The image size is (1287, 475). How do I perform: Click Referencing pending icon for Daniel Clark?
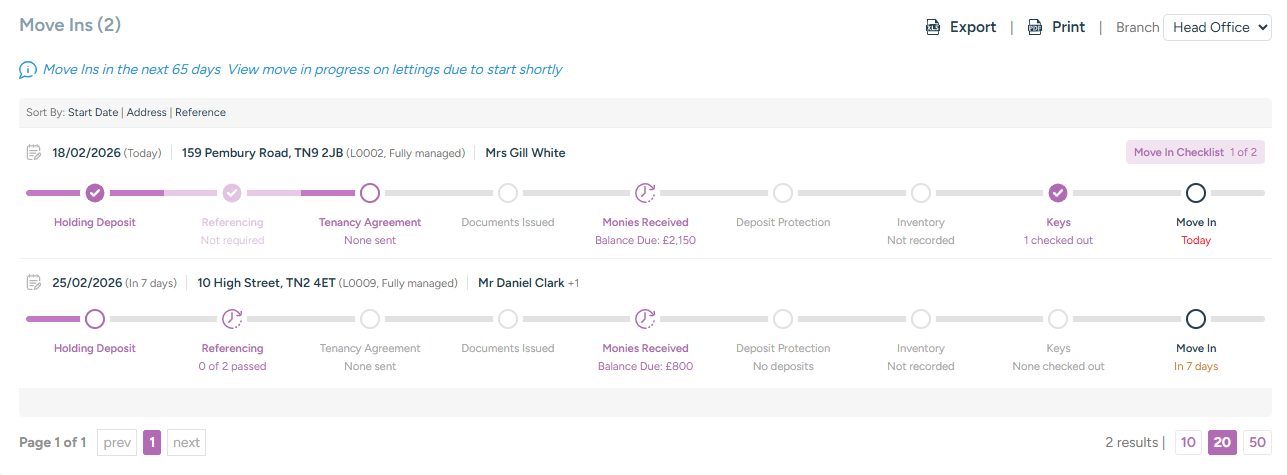click(232, 319)
